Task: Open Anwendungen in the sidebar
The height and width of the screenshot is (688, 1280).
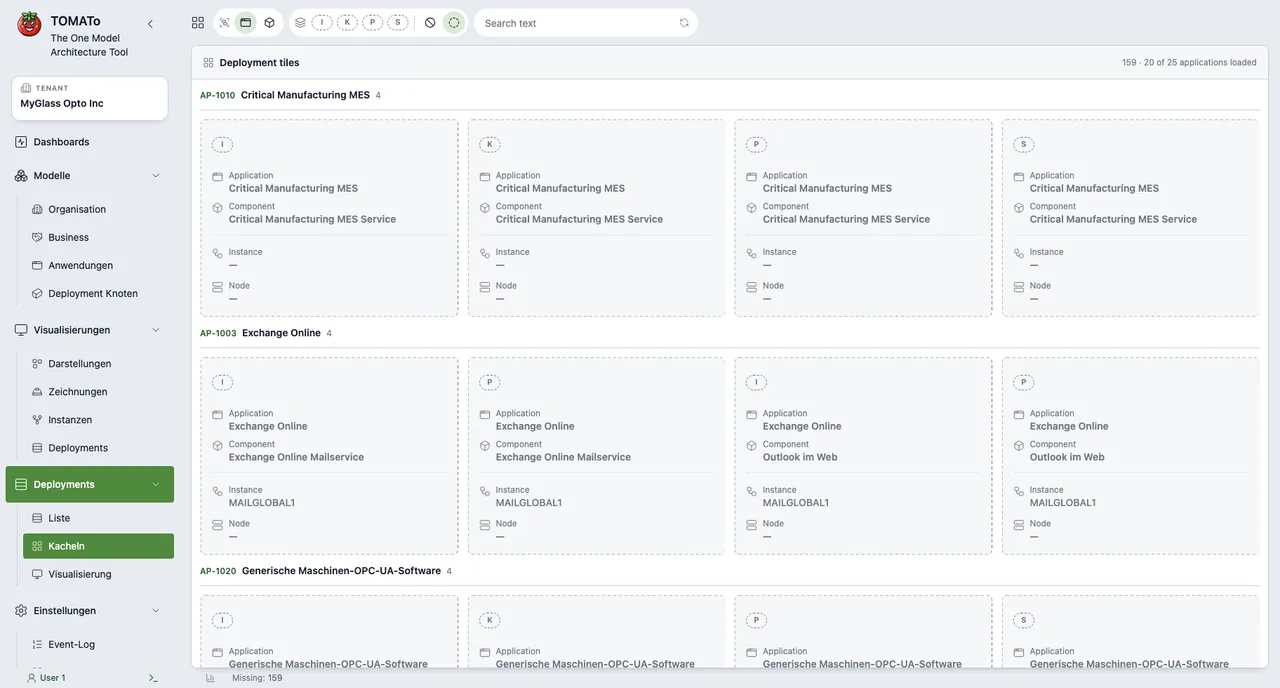Action: pos(80,266)
